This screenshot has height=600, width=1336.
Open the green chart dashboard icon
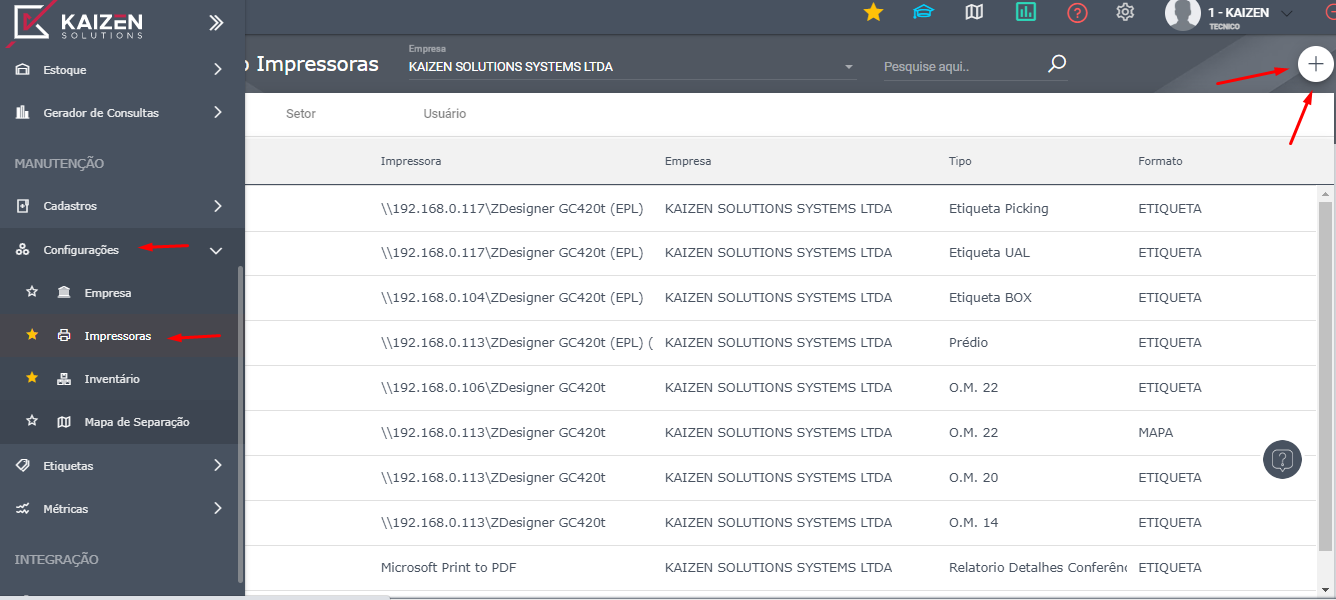coord(1026,12)
